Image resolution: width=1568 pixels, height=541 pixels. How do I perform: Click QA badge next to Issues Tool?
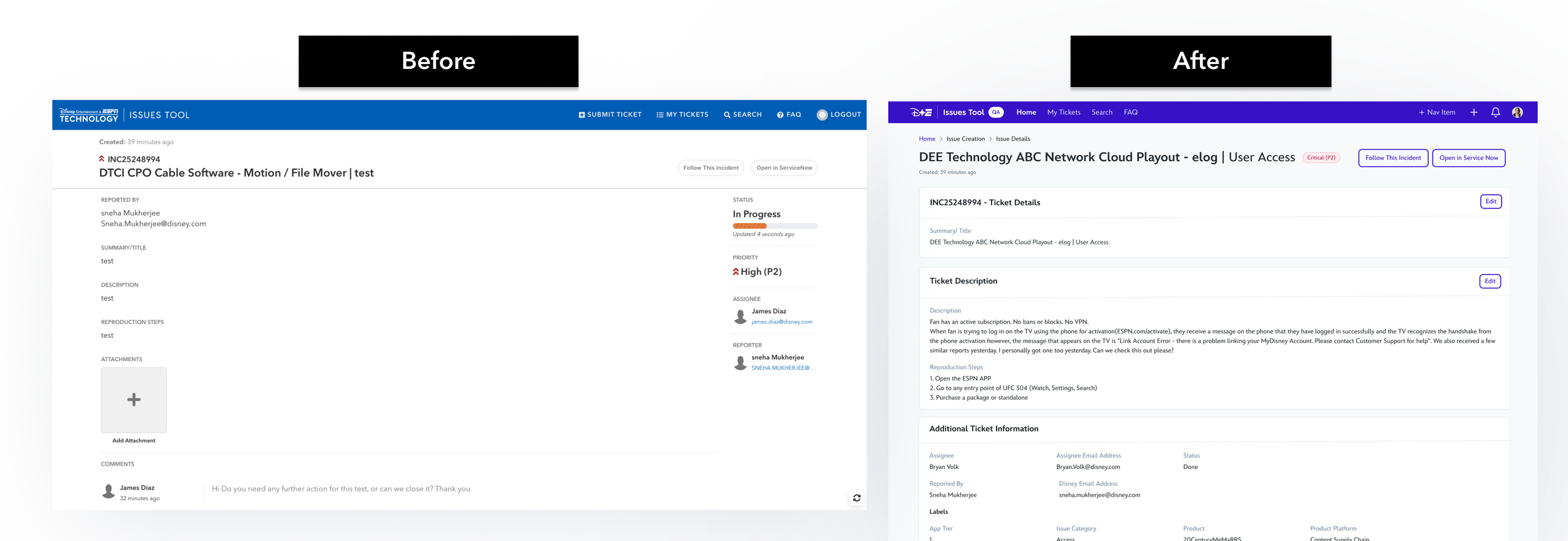point(996,112)
